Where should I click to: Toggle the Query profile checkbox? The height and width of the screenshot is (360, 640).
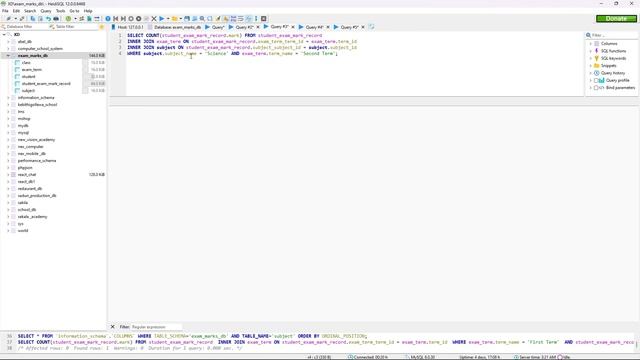coord(596,80)
